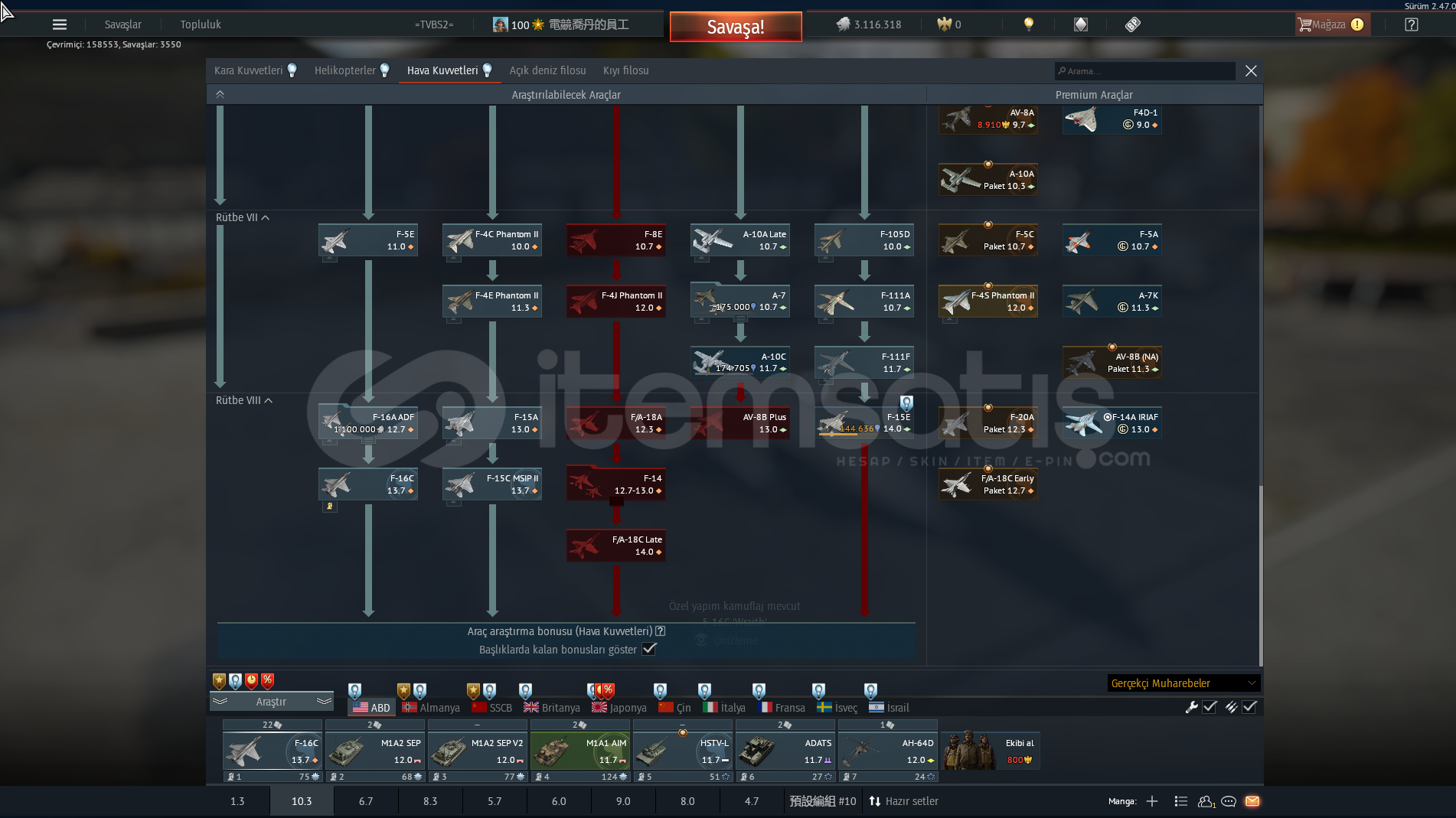Add squad member with plus icon
The width and height of the screenshot is (1456, 818).
coord(1152,801)
